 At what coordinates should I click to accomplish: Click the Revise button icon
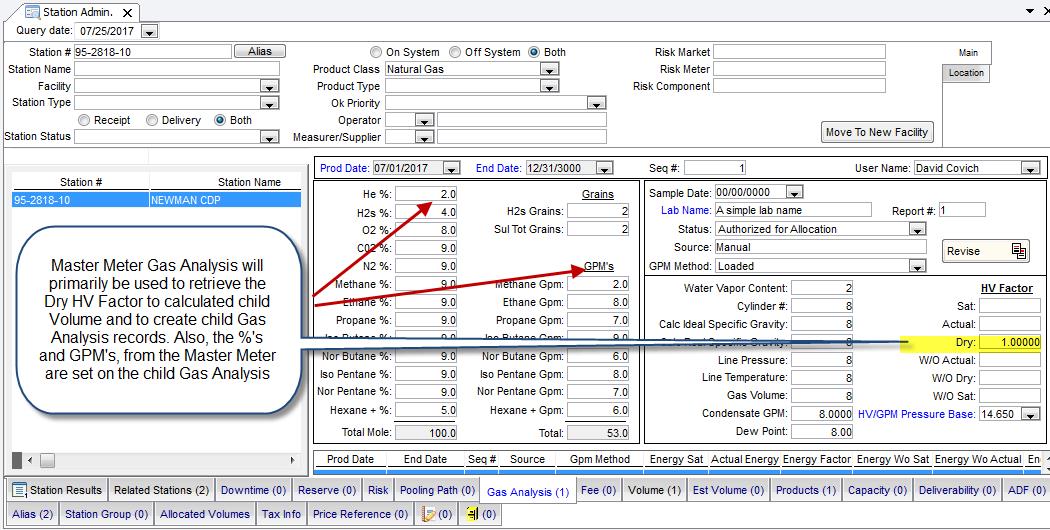1019,251
